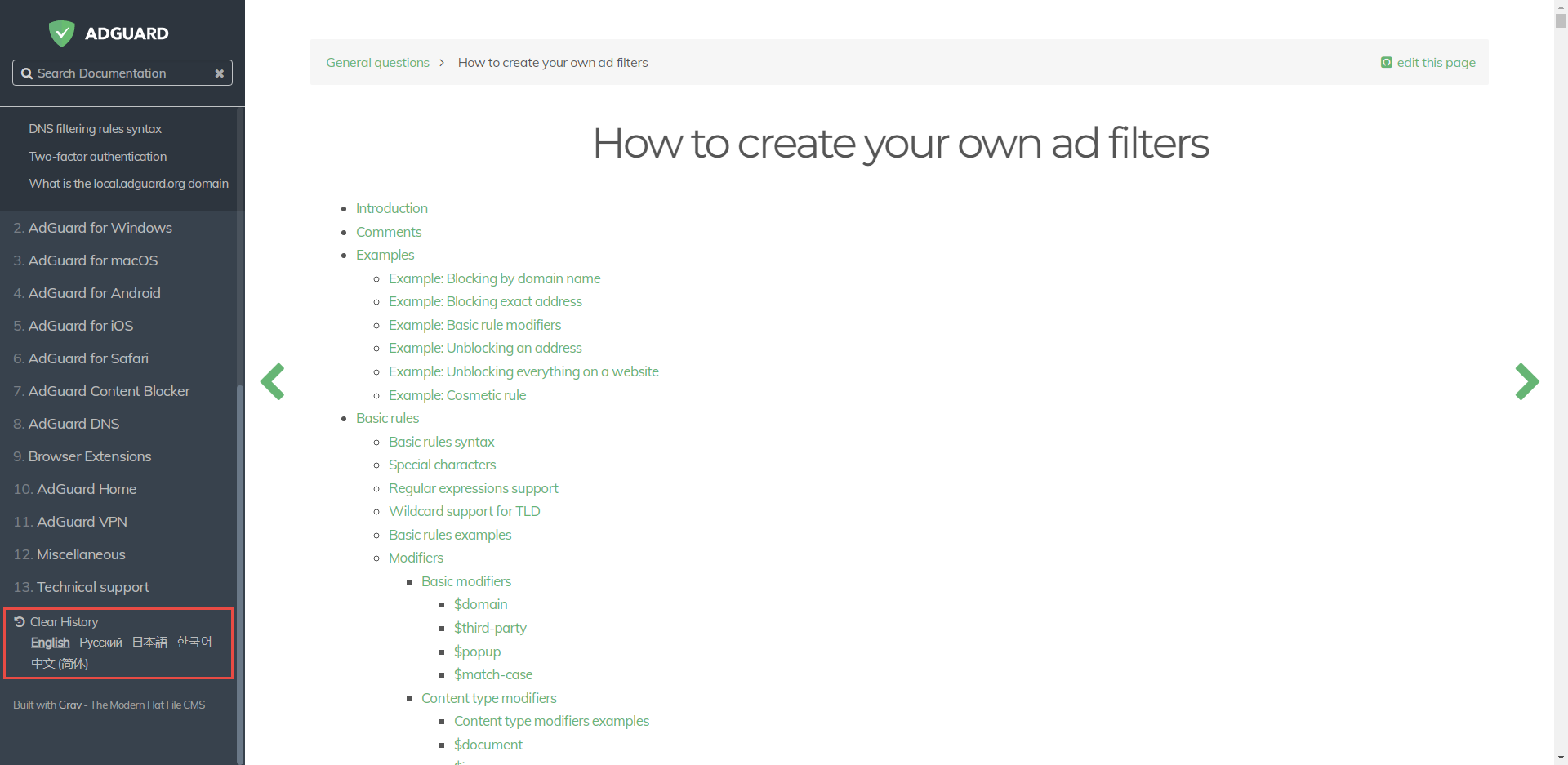Open DNS filtering rules syntax page
This screenshot has height=765, width=1568.
pyautogui.click(x=95, y=129)
